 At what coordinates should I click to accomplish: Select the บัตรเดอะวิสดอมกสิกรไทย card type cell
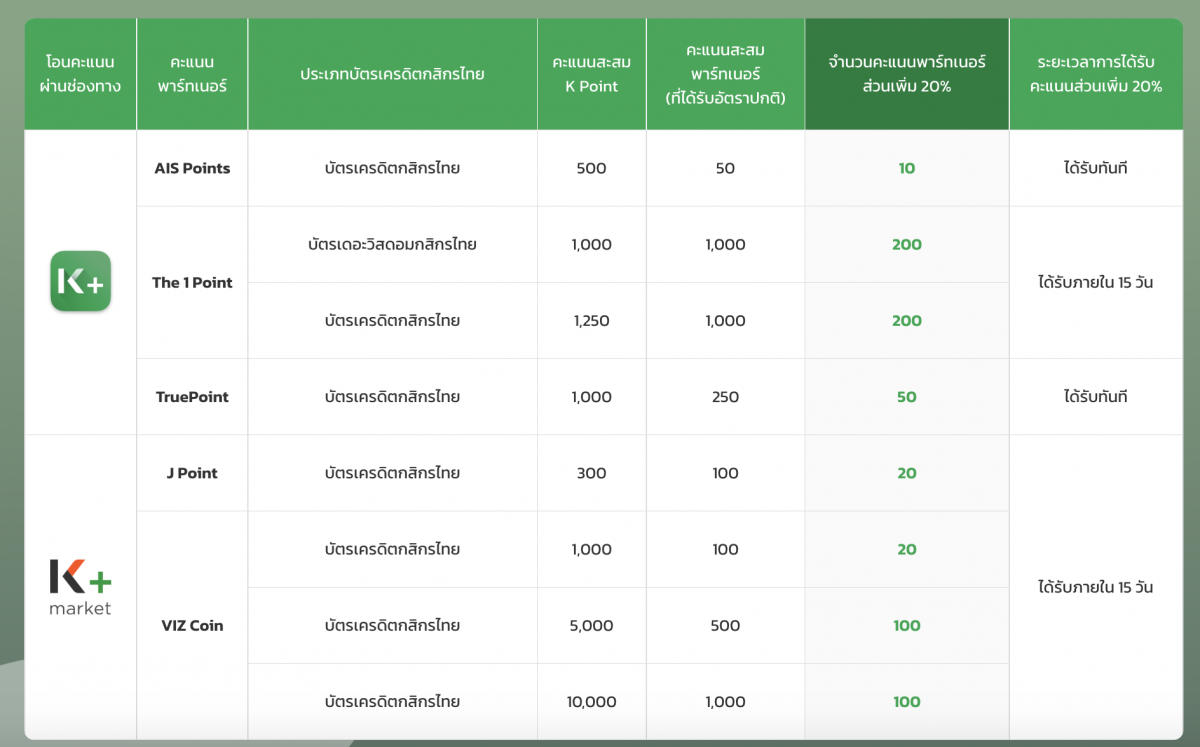tap(392, 244)
